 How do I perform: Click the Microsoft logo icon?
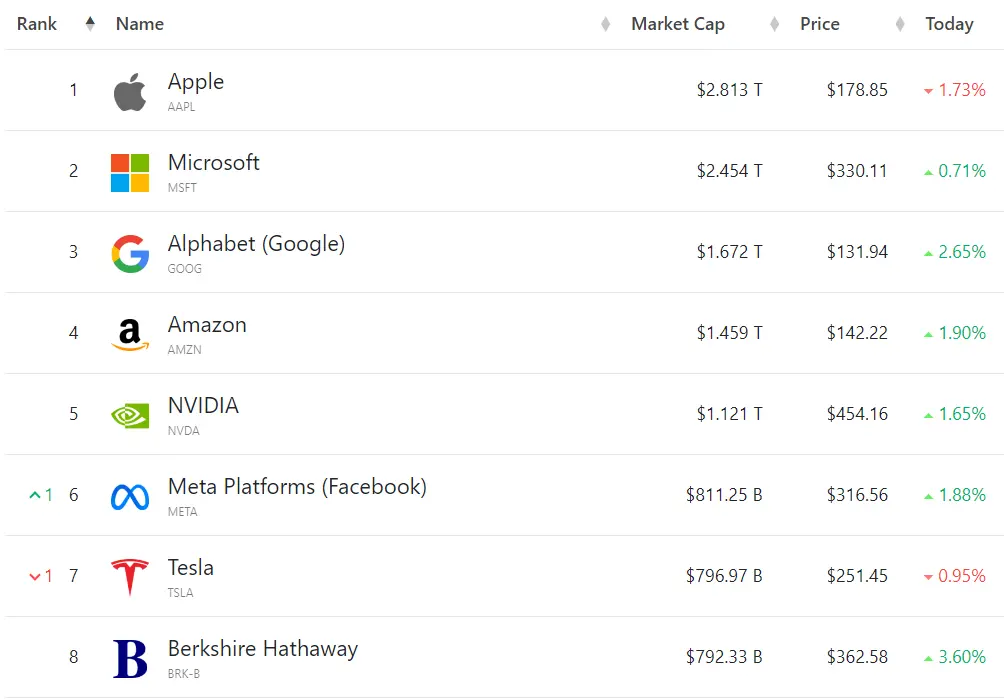click(x=130, y=172)
